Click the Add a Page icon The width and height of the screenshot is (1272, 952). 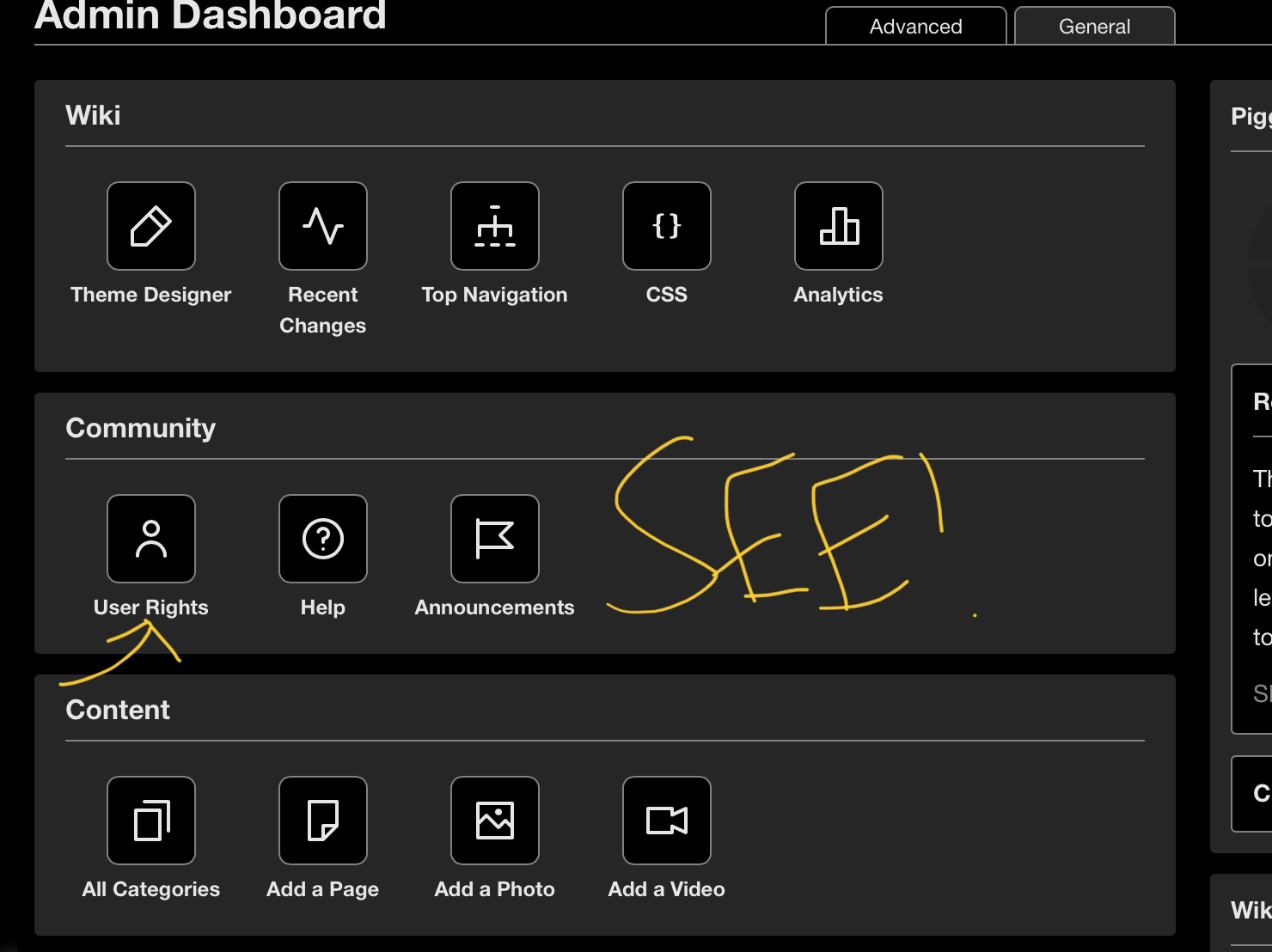click(x=323, y=821)
